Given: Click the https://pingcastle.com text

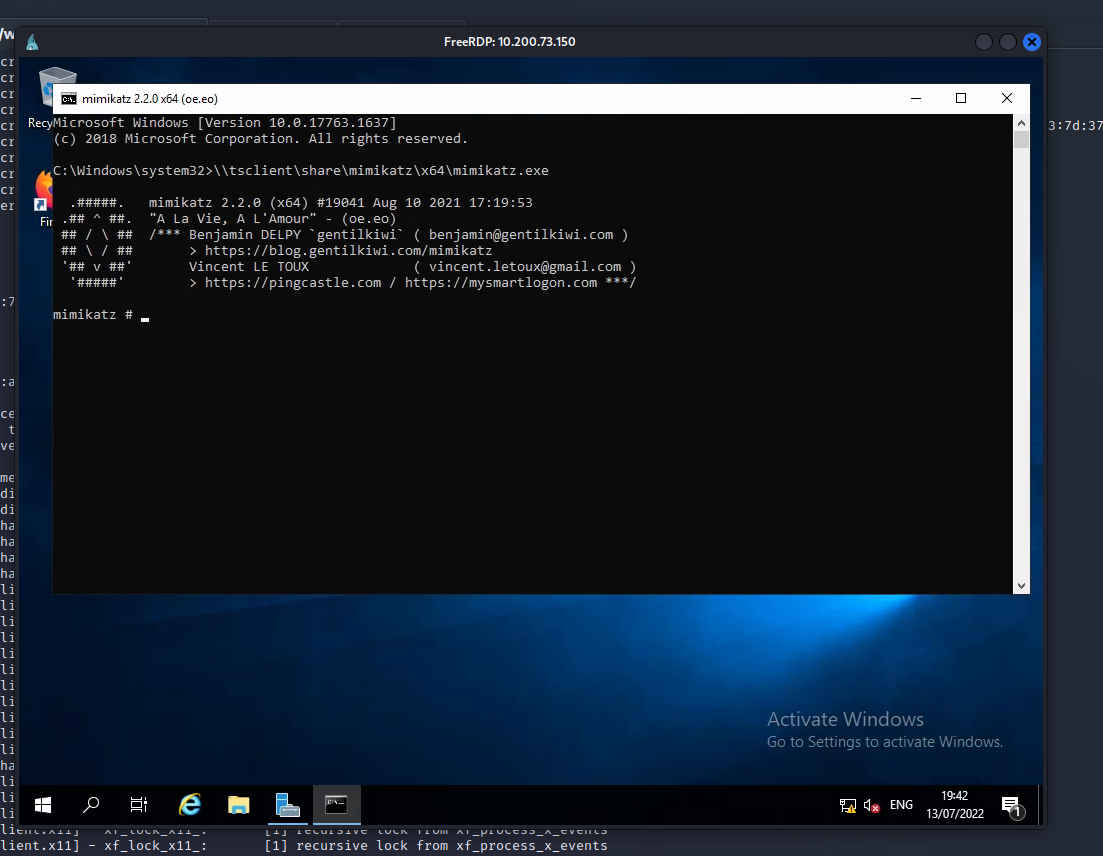Looking at the screenshot, I should click(293, 283).
